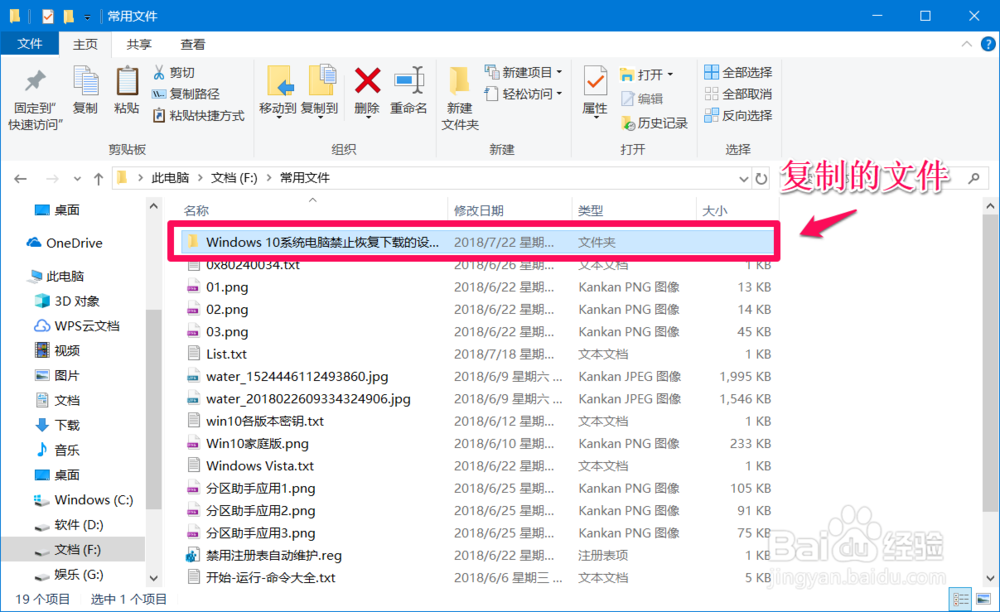Viewport: 1000px width, 612px height.
Task: Click the Pin to Quick Access icon
Action: coord(35,81)
